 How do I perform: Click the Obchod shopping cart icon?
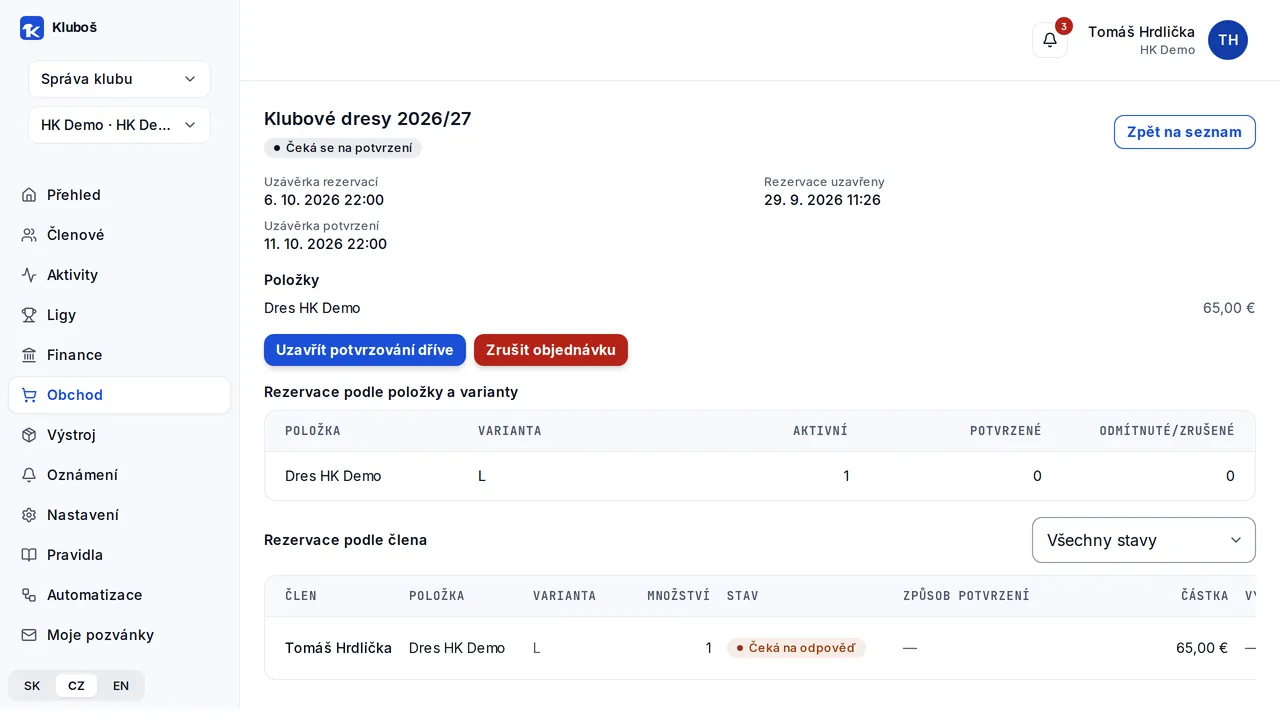29,395
